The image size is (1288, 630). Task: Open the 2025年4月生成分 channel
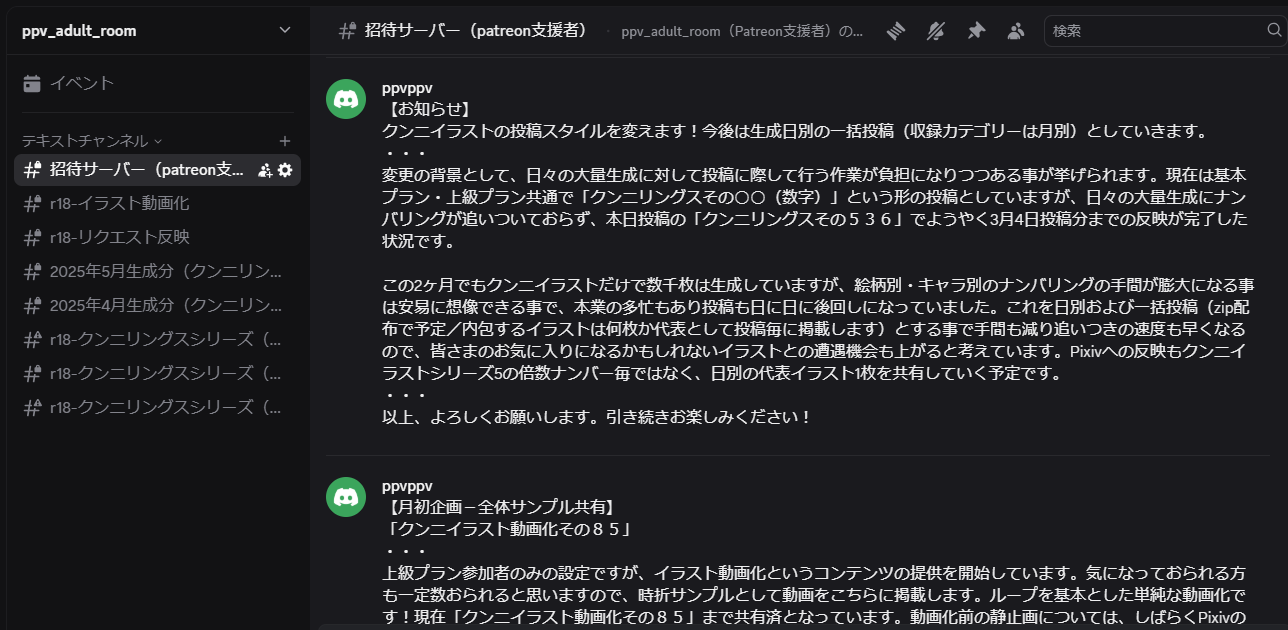[x=157, y=305]
